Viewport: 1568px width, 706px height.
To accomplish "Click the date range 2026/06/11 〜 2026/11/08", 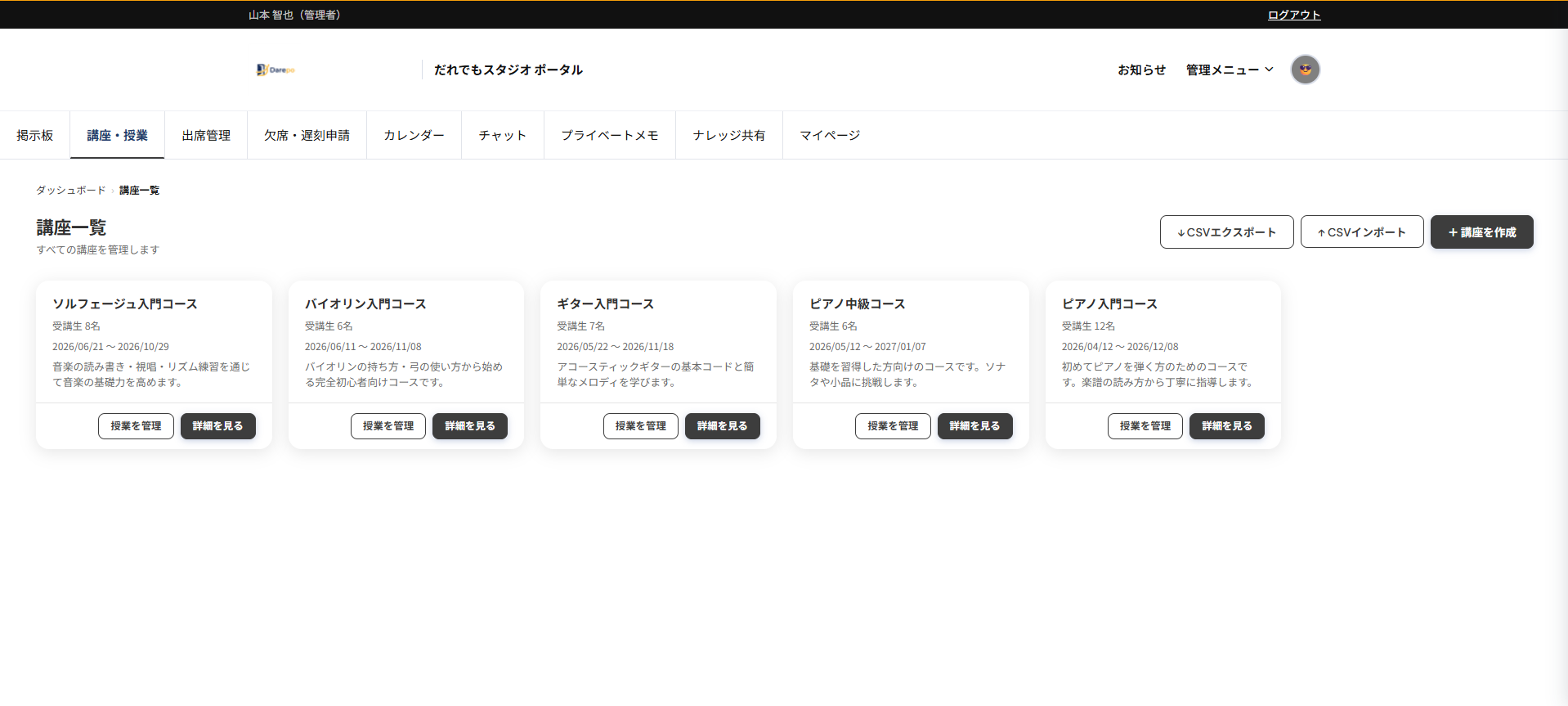I will (363, 347).
